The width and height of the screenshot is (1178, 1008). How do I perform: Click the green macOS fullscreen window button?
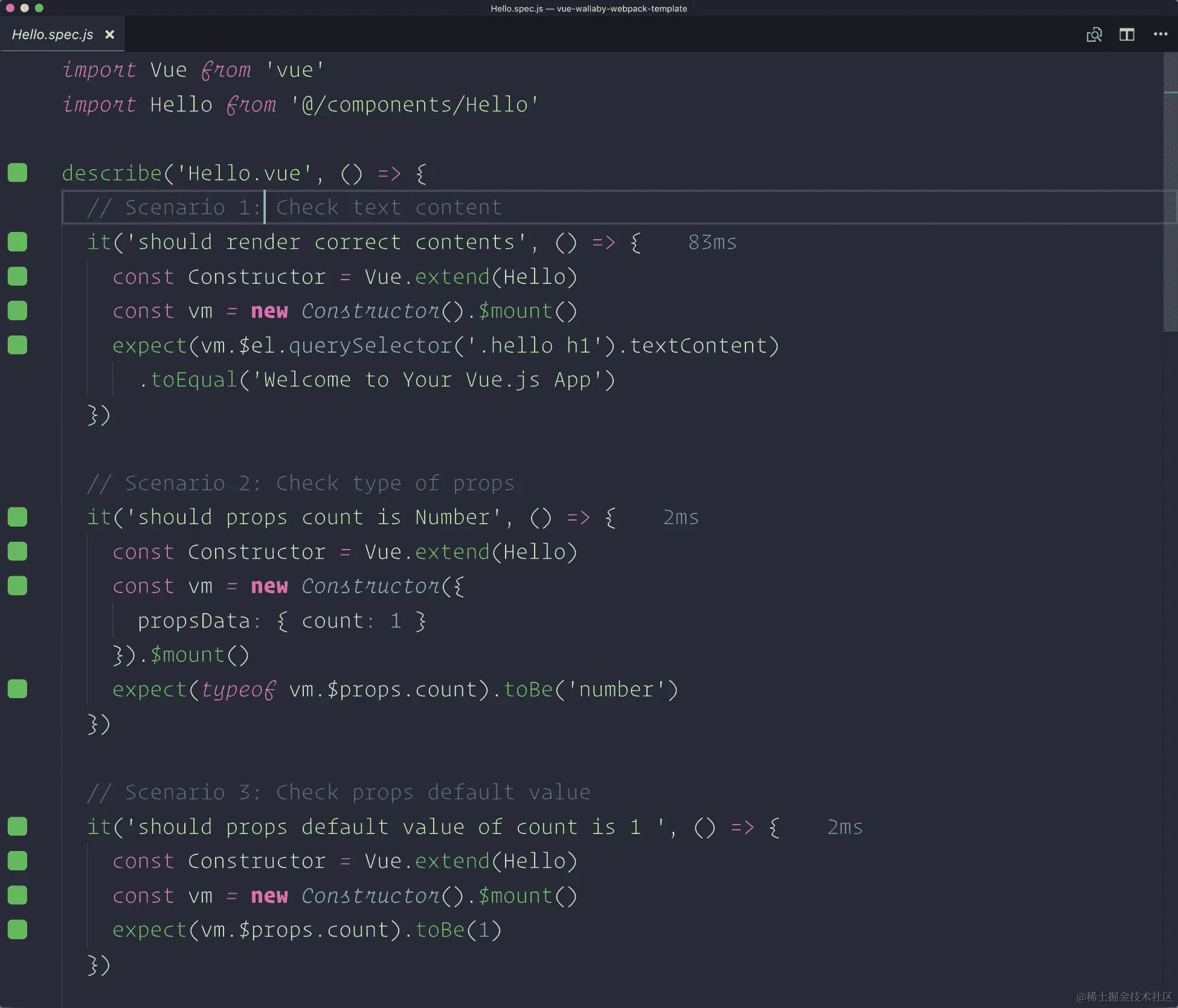click(x=39, y=8)
